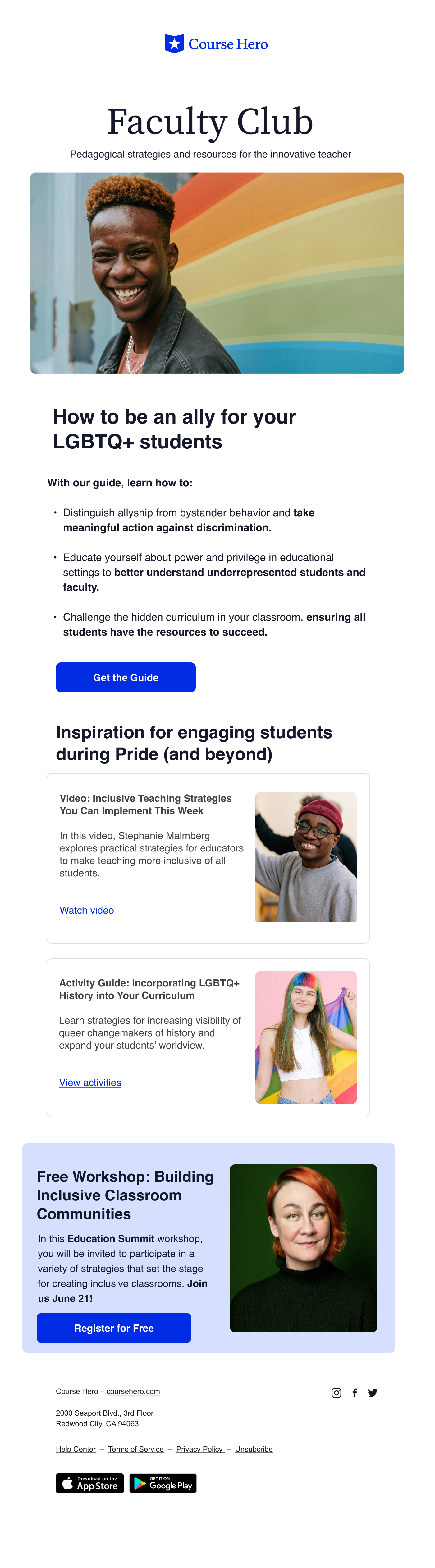Select the inclusive teaching video thumbnail
The width and height of the screenshot is (435, 1568).
click(306, 856)
